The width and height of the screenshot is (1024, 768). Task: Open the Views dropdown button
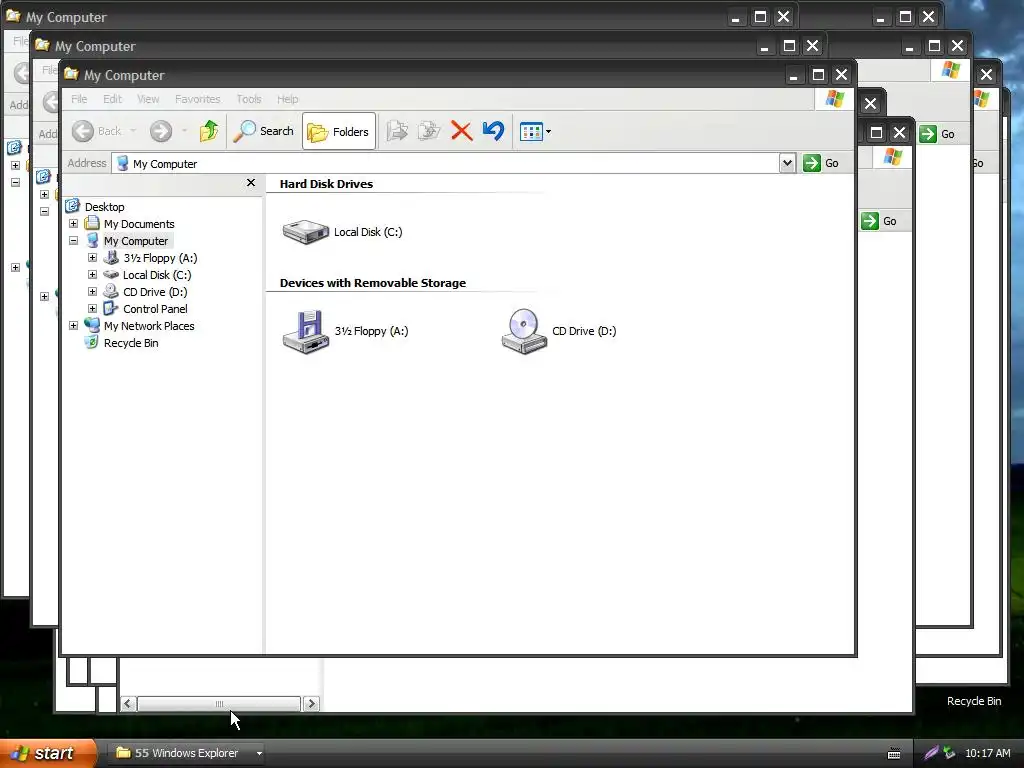click(535, 131)
